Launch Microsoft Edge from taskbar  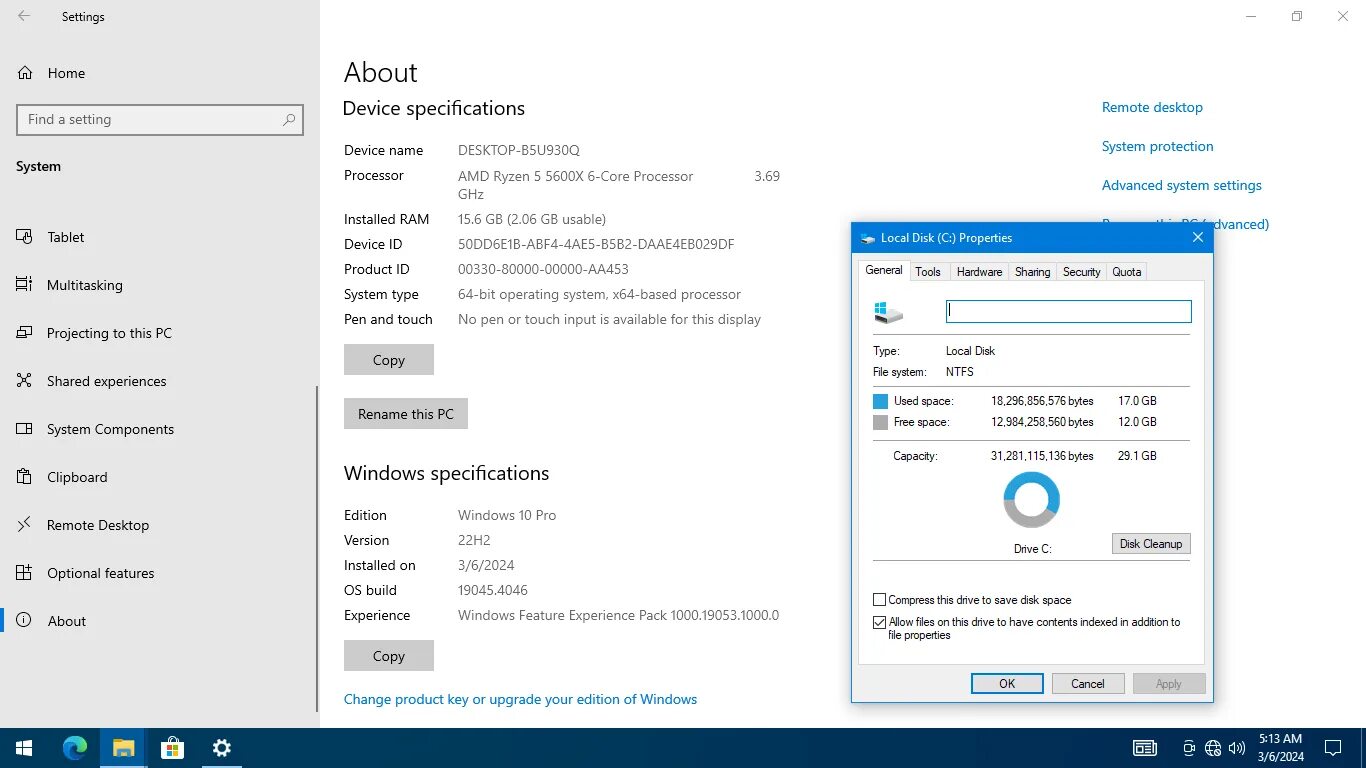coord(74,748)
